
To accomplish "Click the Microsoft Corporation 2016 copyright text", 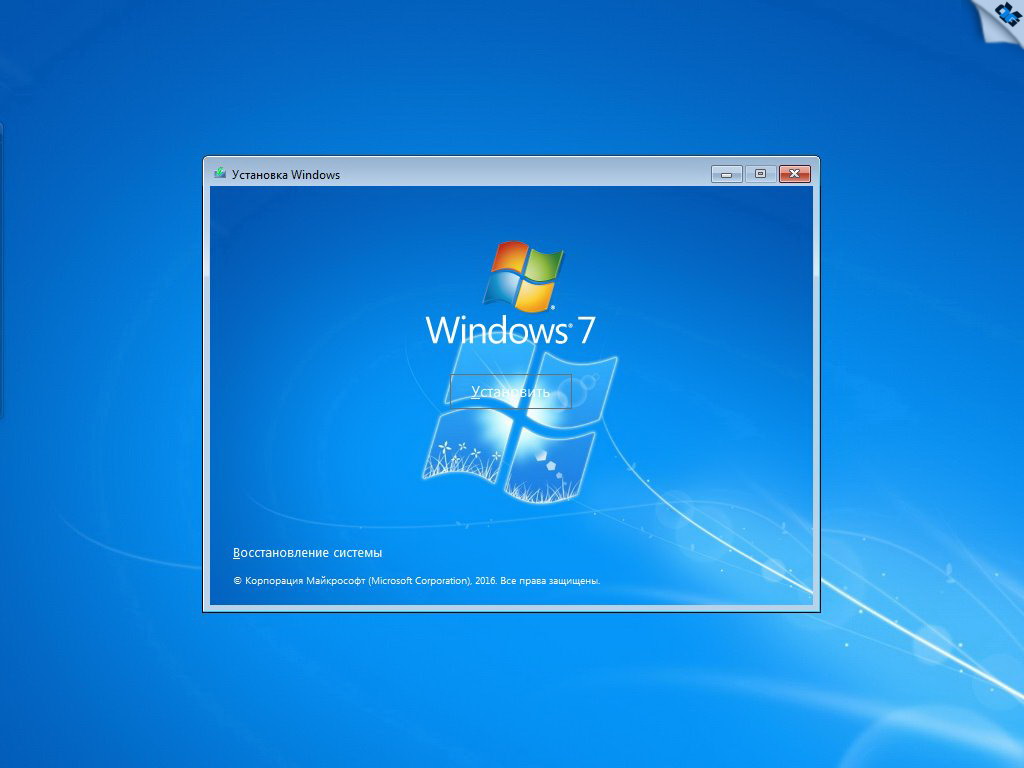I will [417, 581].
